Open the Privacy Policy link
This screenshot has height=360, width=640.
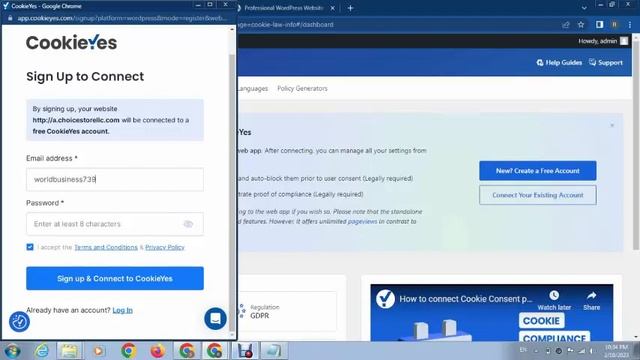point(165,247)
